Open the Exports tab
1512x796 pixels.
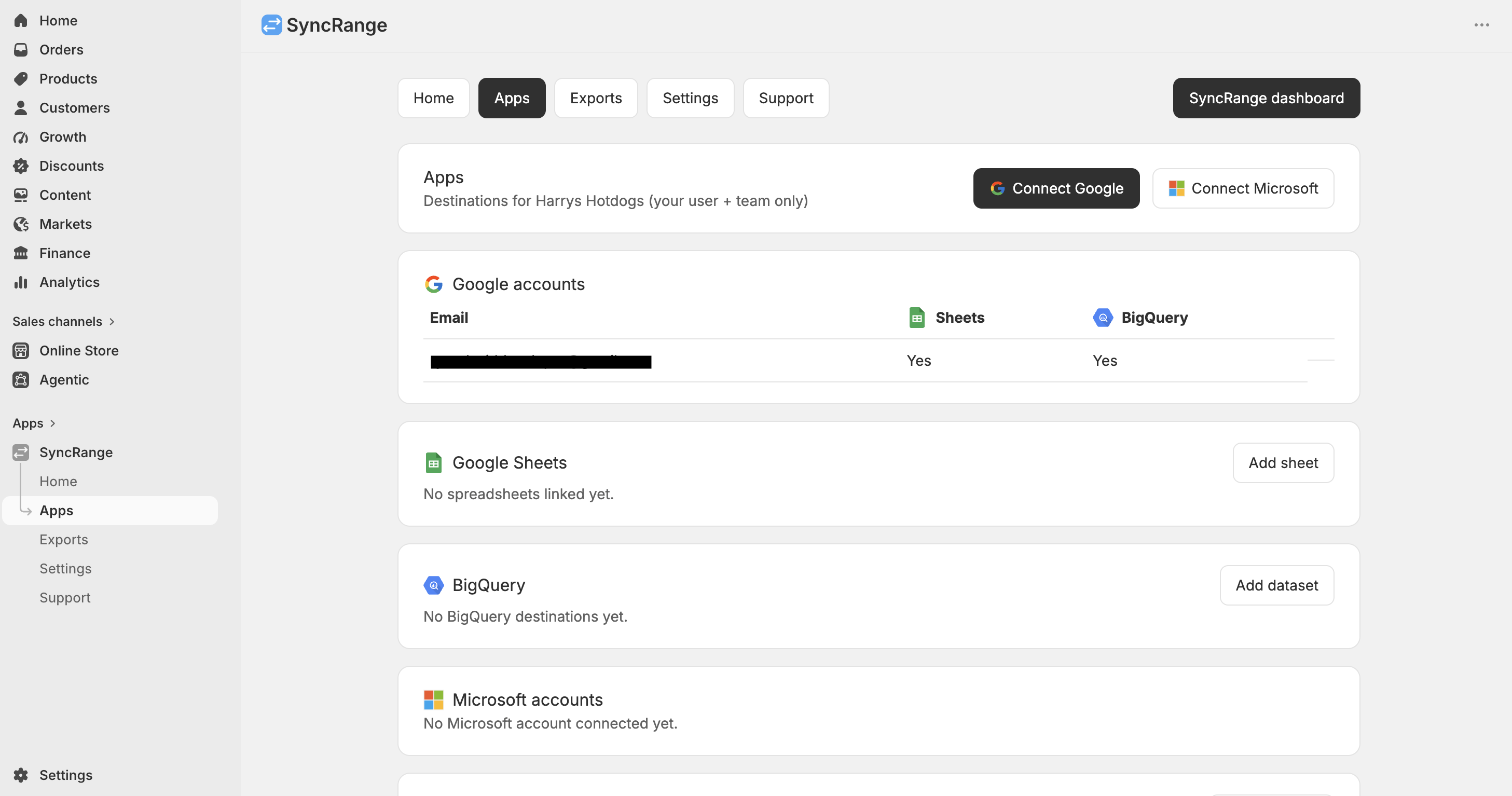[x=596, y=98]
